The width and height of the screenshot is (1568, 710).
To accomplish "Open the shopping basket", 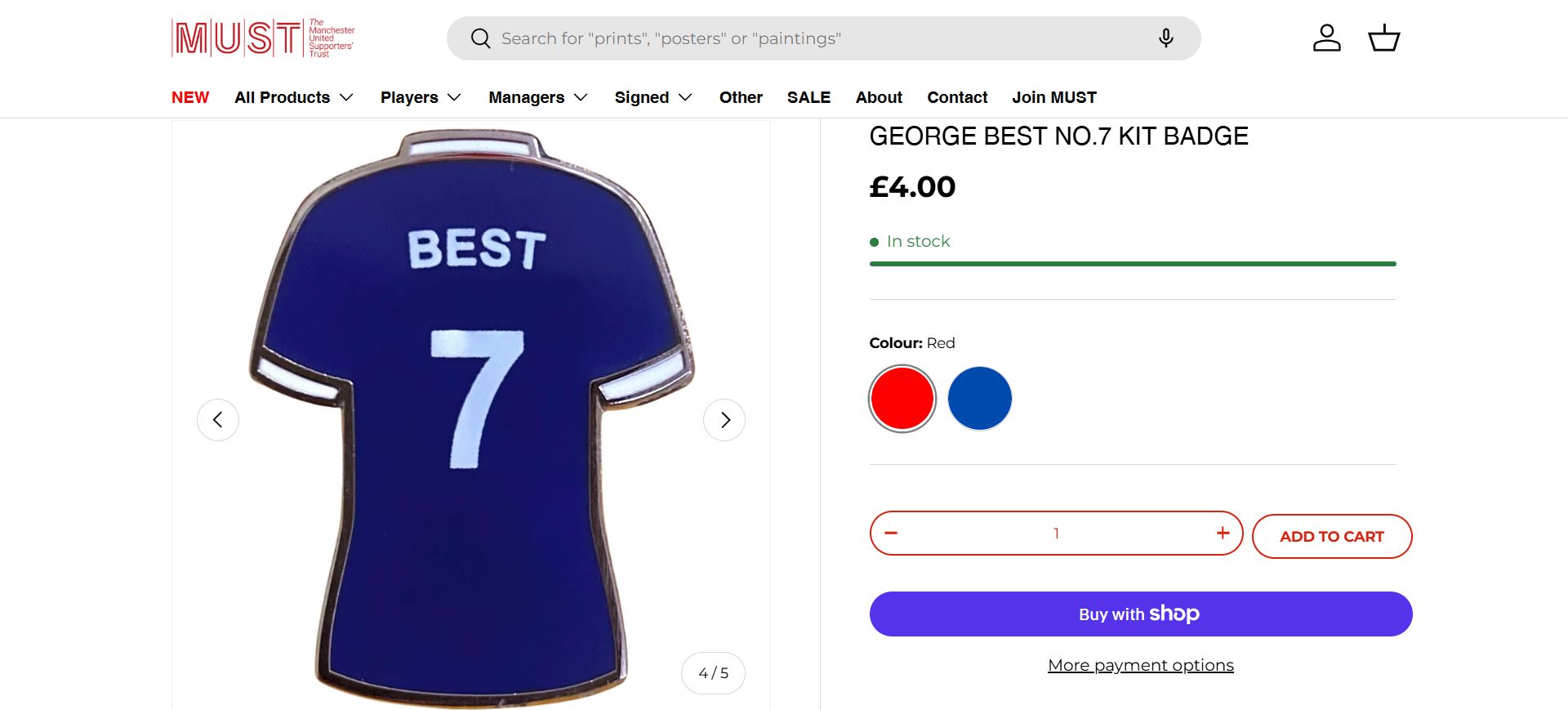I will [x=1383, y=38].
